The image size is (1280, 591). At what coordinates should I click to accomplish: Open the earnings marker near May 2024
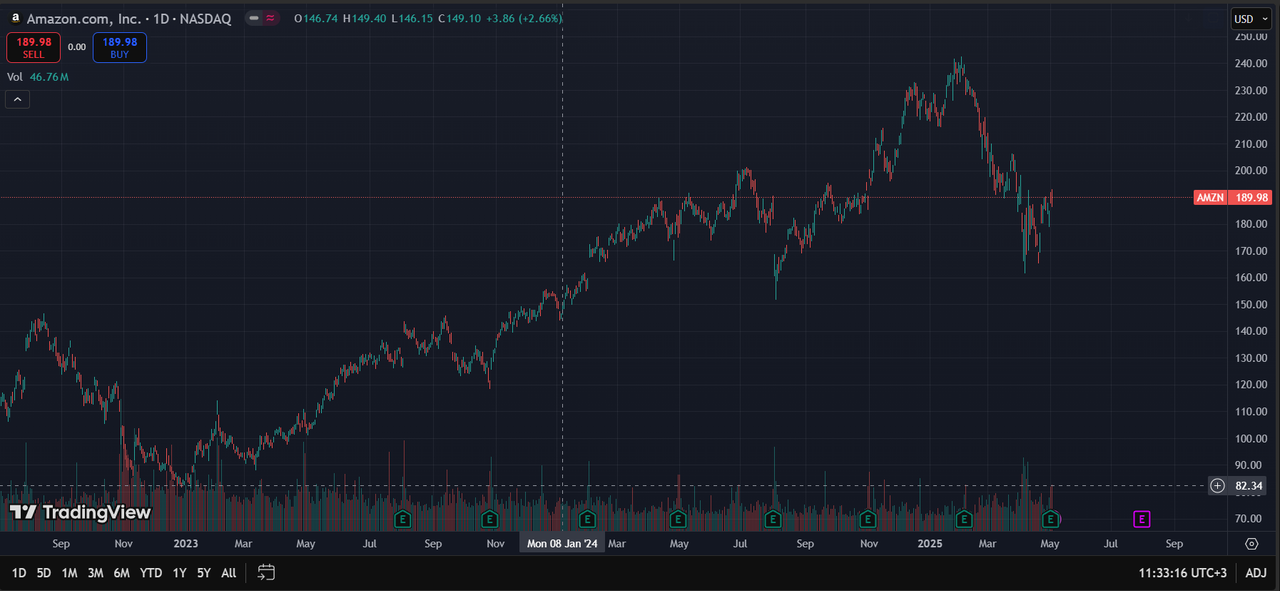pyautogui.click(x=678, y=519)
